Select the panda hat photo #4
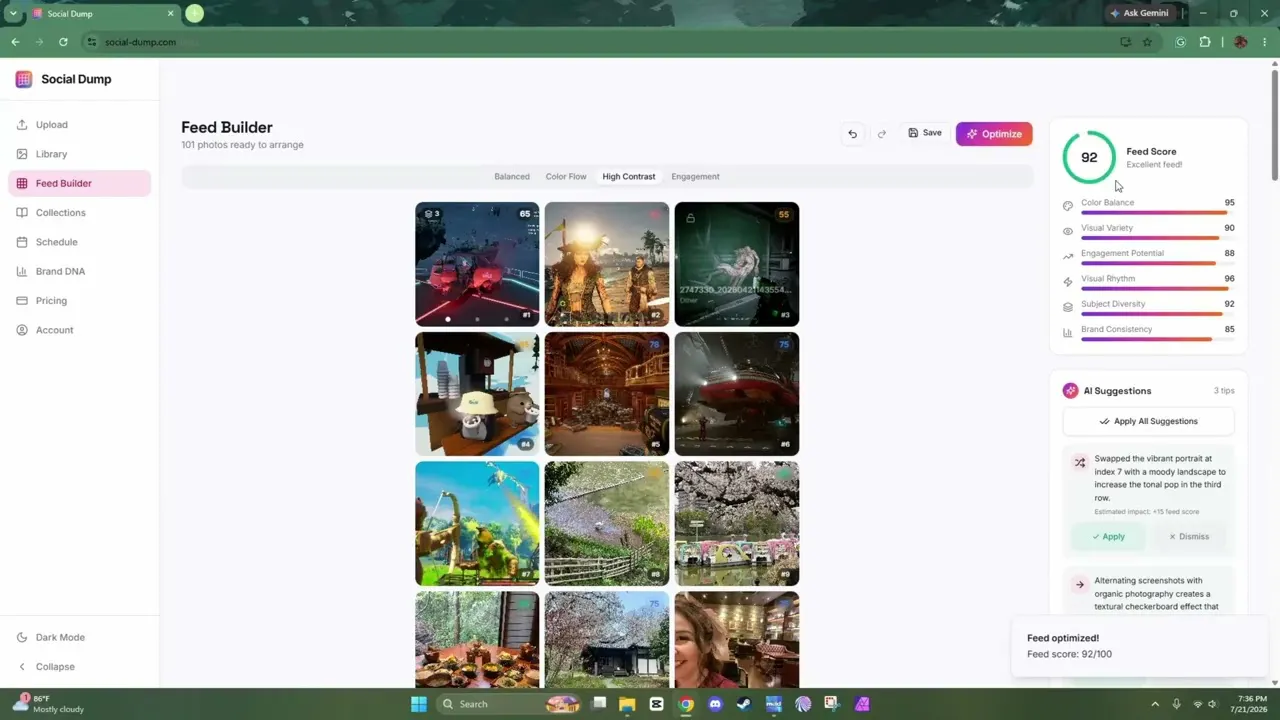 pos(477,394)
